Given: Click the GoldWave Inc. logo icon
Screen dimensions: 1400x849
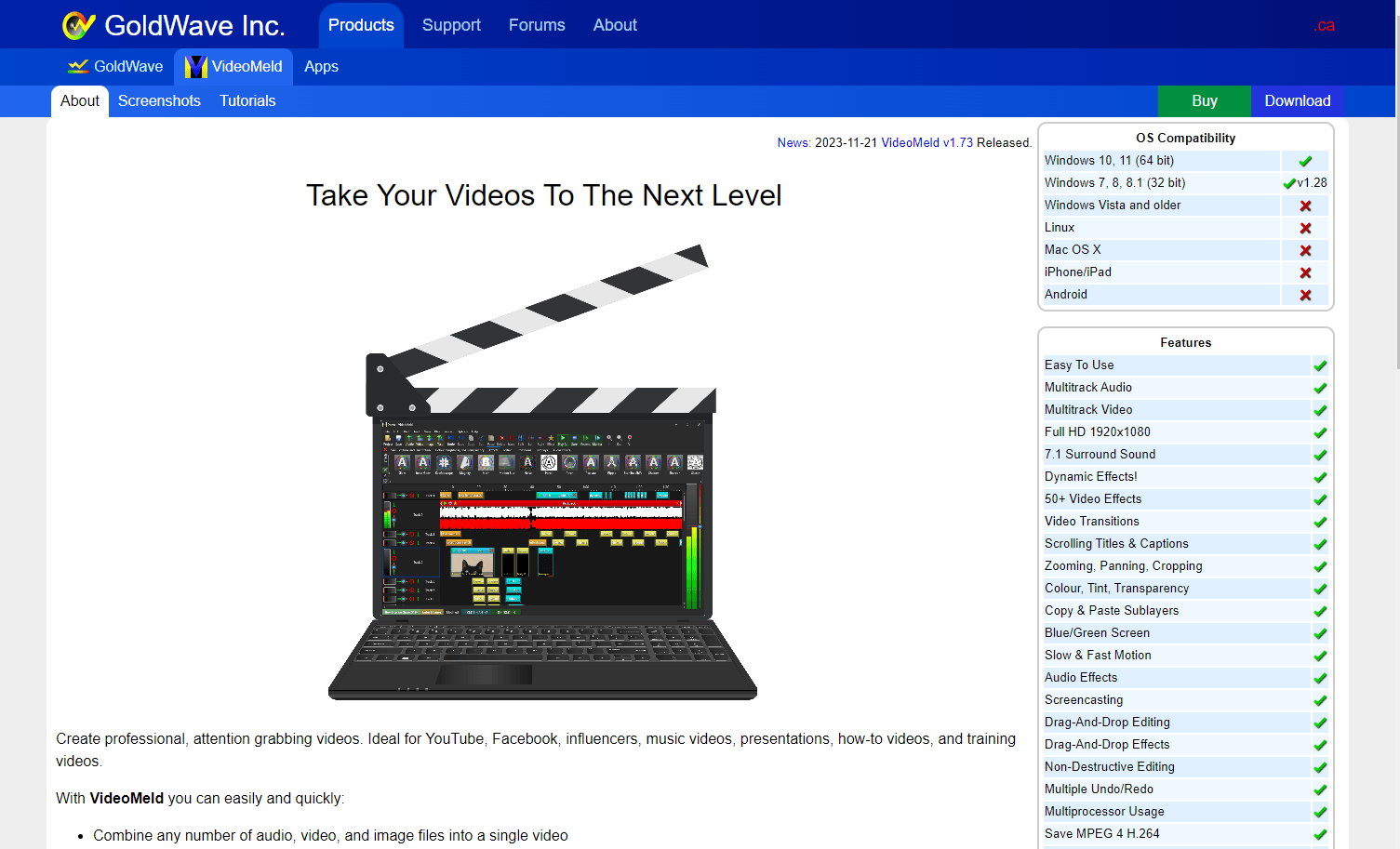Looking at the screenshot, I should [79, 25].
